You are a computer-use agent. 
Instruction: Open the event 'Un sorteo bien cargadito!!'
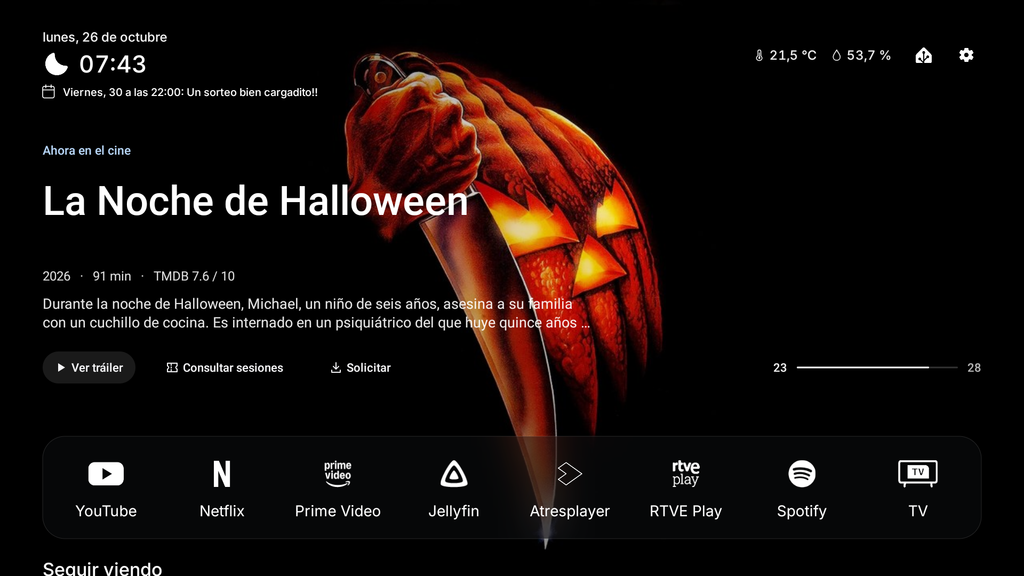(x=252, y=92)
